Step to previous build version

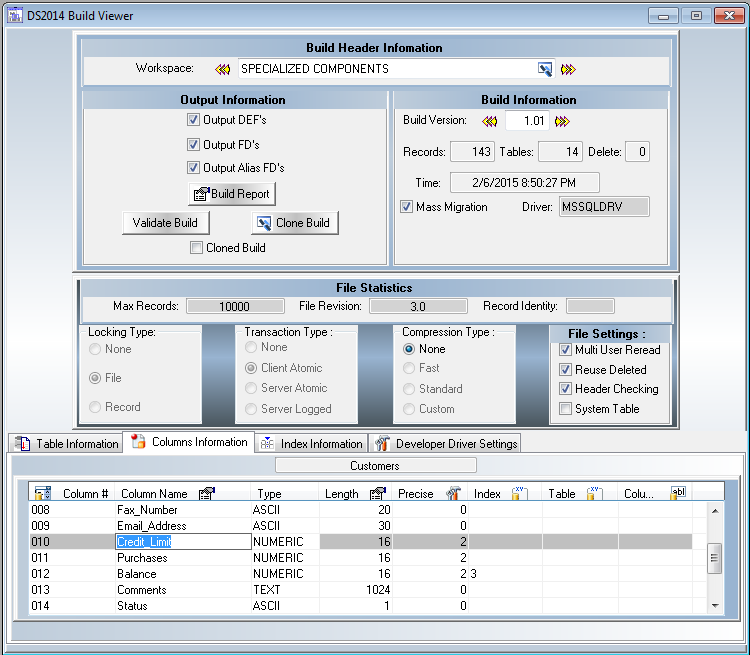pyautogui.click(x=489, y=121)
